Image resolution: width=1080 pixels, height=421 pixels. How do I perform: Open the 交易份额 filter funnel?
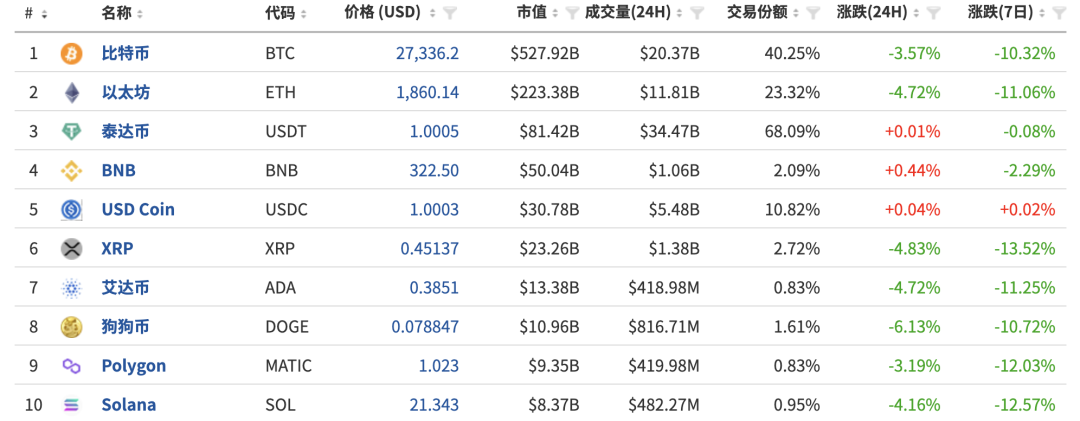coord(813,13)
